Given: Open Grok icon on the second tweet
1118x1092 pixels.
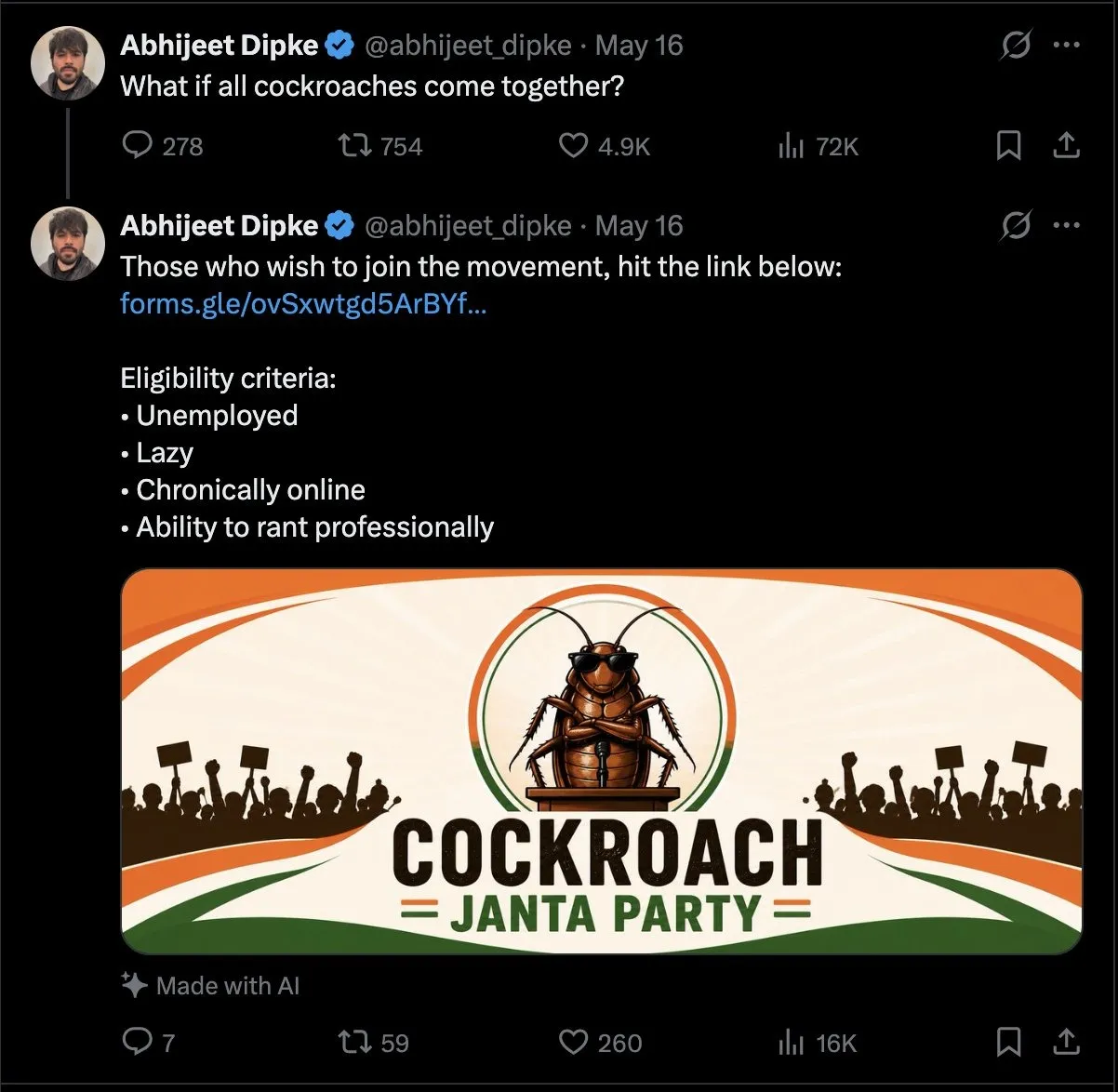Looking at the screenshot, I should tap(1016, 225).
